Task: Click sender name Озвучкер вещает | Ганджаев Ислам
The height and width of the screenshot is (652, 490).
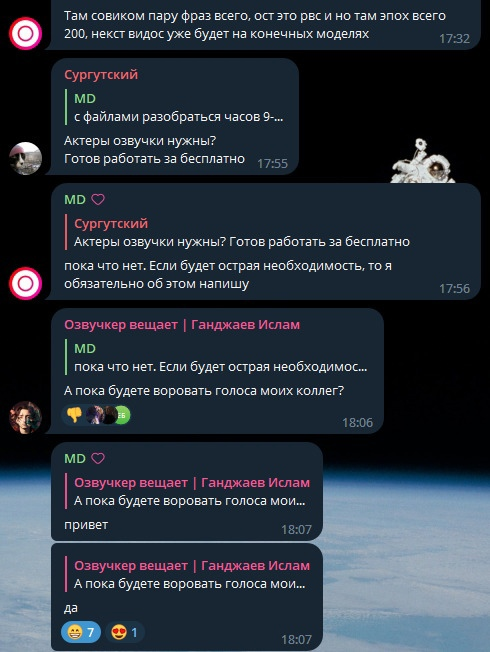Action: click(182, 325)
